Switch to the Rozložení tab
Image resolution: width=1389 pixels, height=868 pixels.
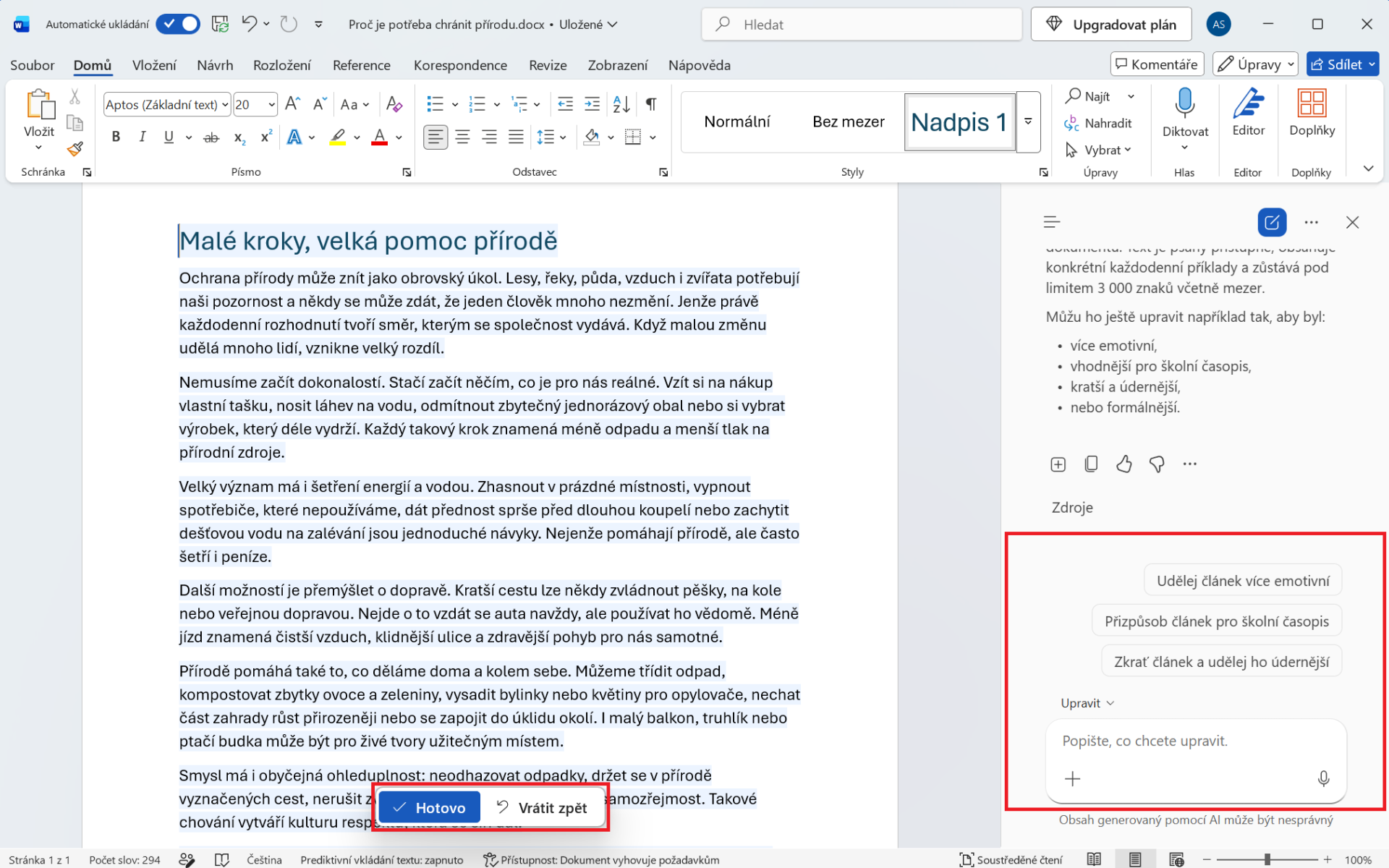tap(281, 65)
